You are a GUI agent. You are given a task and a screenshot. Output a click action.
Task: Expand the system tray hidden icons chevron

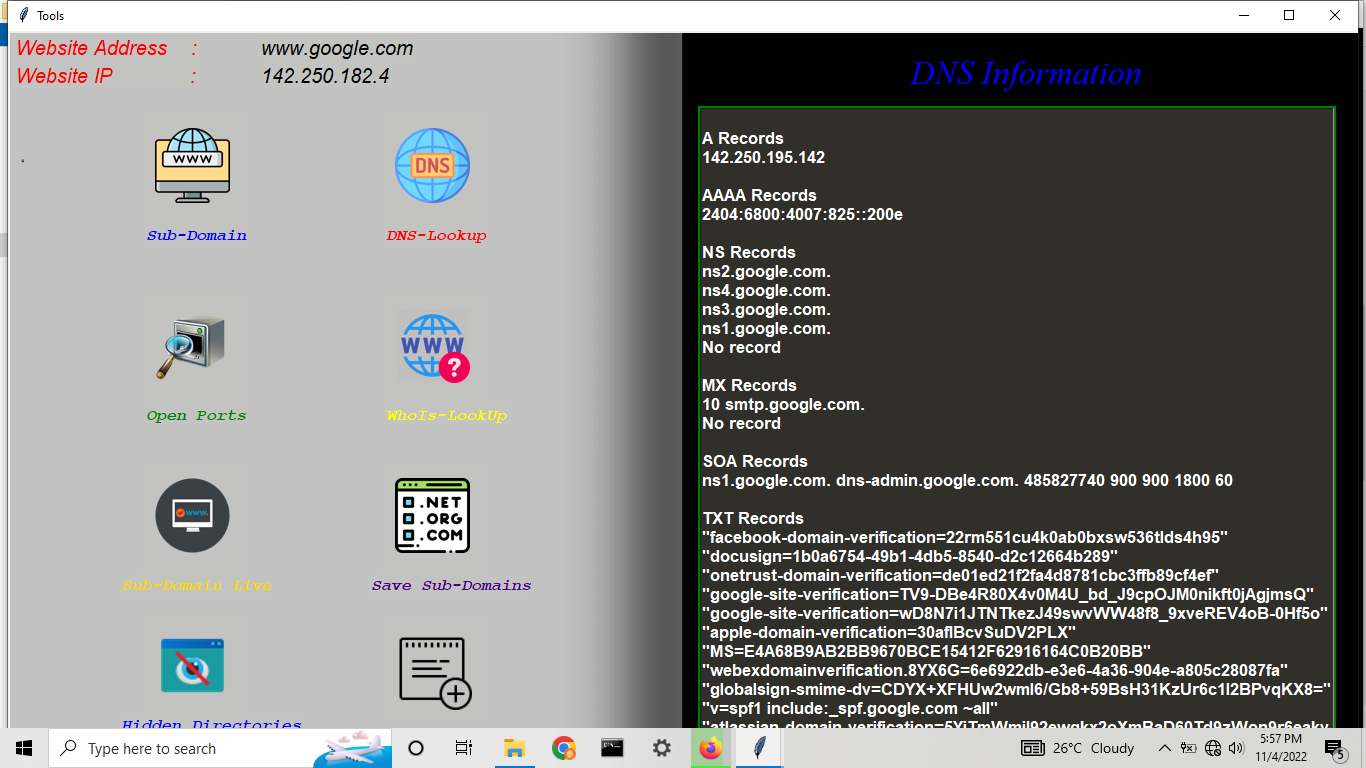[1164, 748]
